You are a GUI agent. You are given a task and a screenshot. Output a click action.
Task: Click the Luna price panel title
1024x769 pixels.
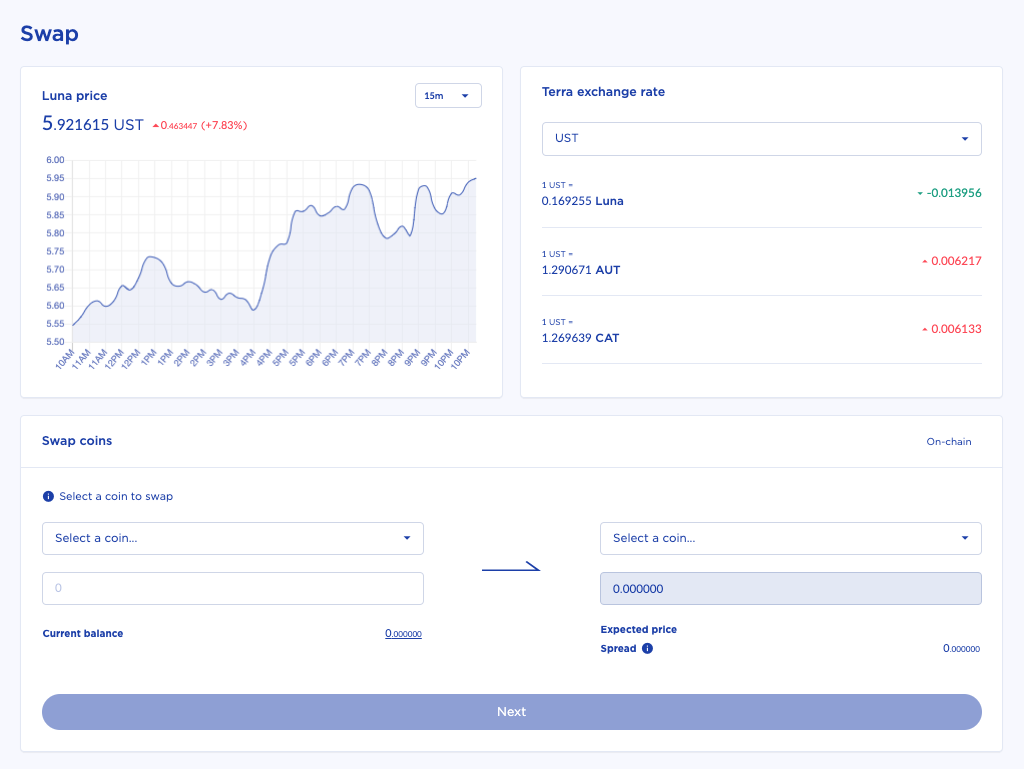coord(74,95)
